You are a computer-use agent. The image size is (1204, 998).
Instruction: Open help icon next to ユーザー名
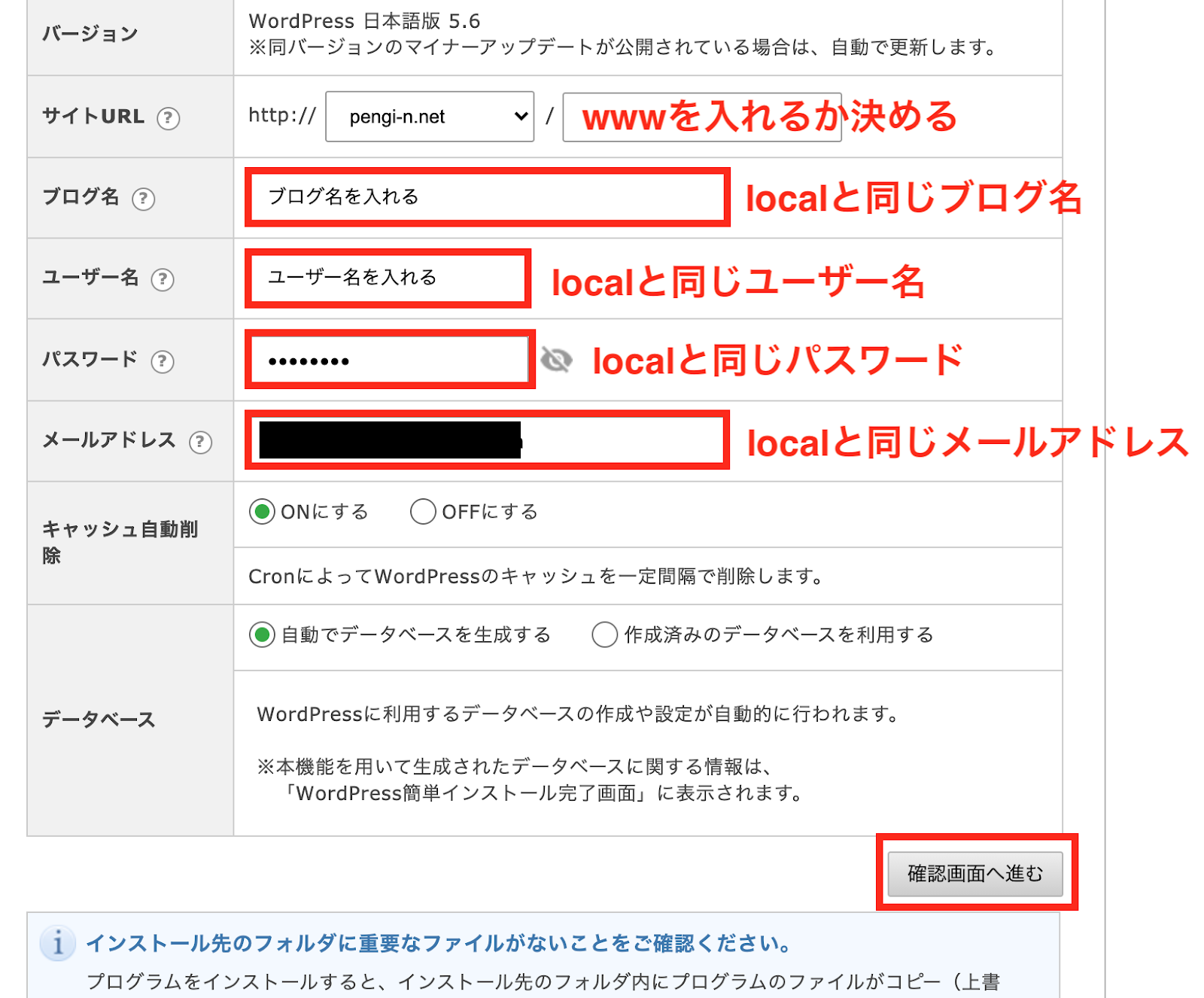(x=163, y=279)
